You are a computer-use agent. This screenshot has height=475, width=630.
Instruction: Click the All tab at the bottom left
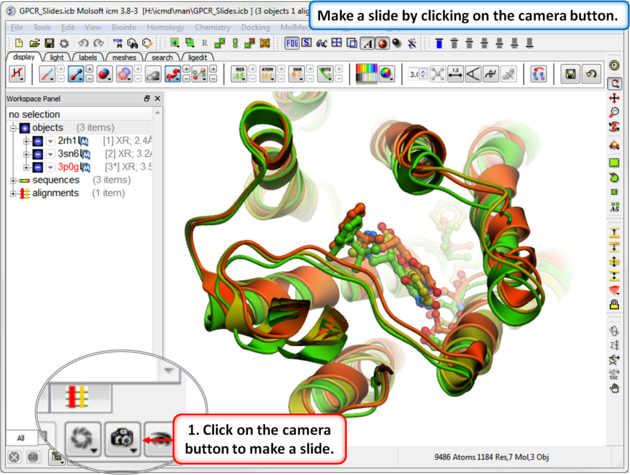pos(19,438)
